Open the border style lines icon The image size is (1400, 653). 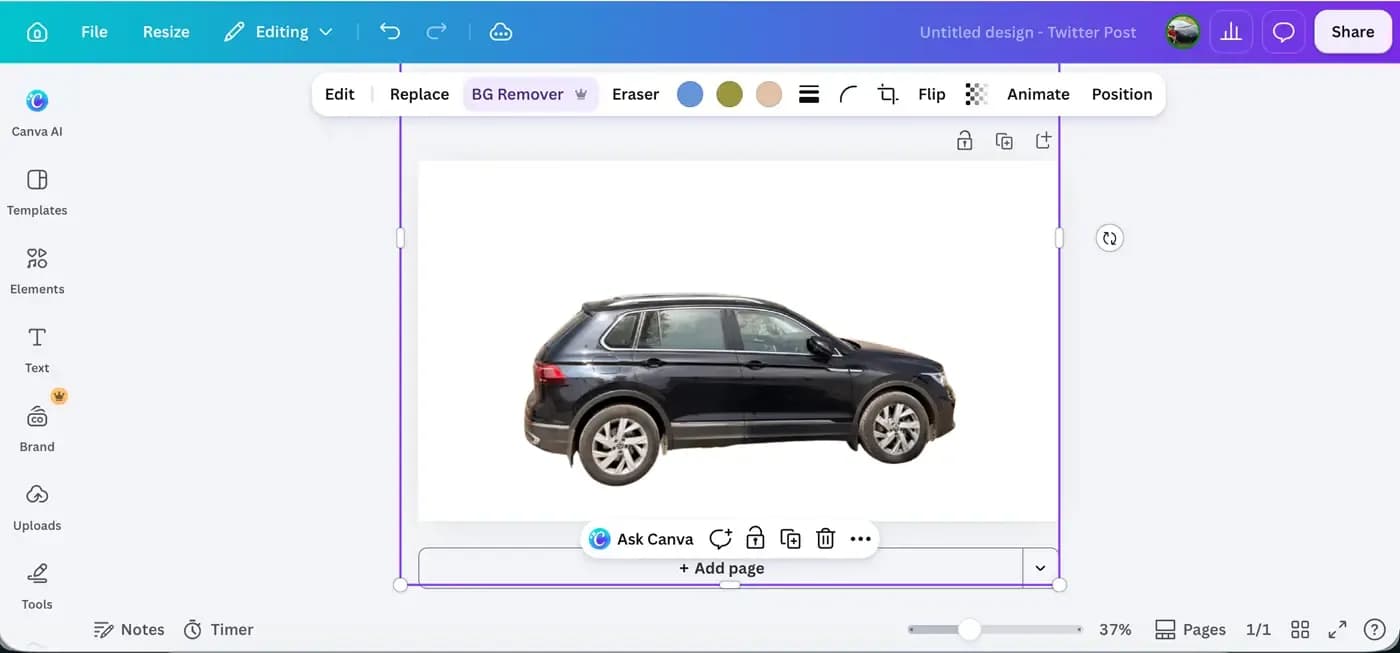point(809,94)
